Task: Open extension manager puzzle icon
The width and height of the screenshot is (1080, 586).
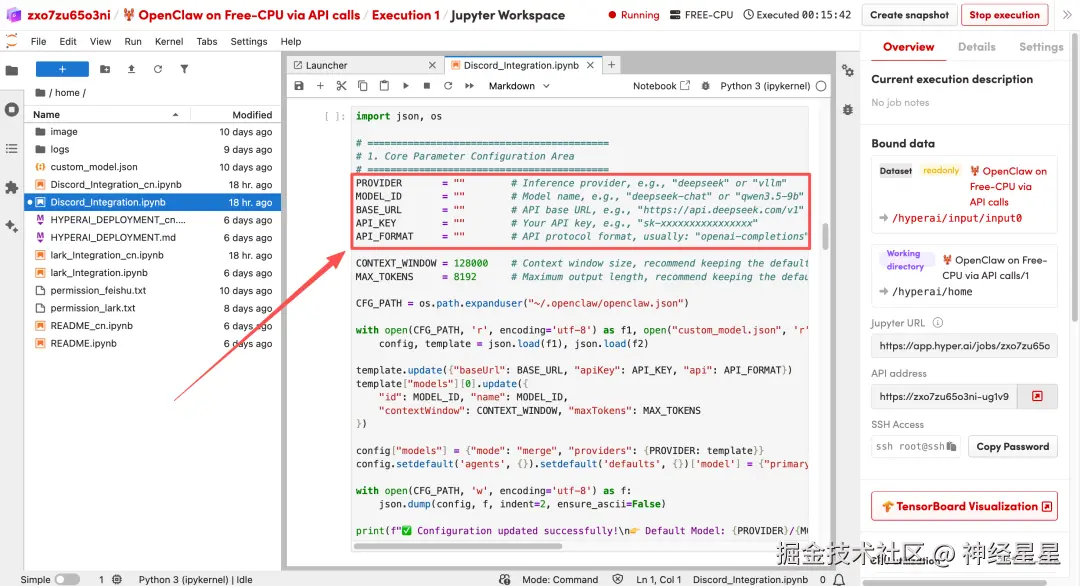Action: (12, 187)
